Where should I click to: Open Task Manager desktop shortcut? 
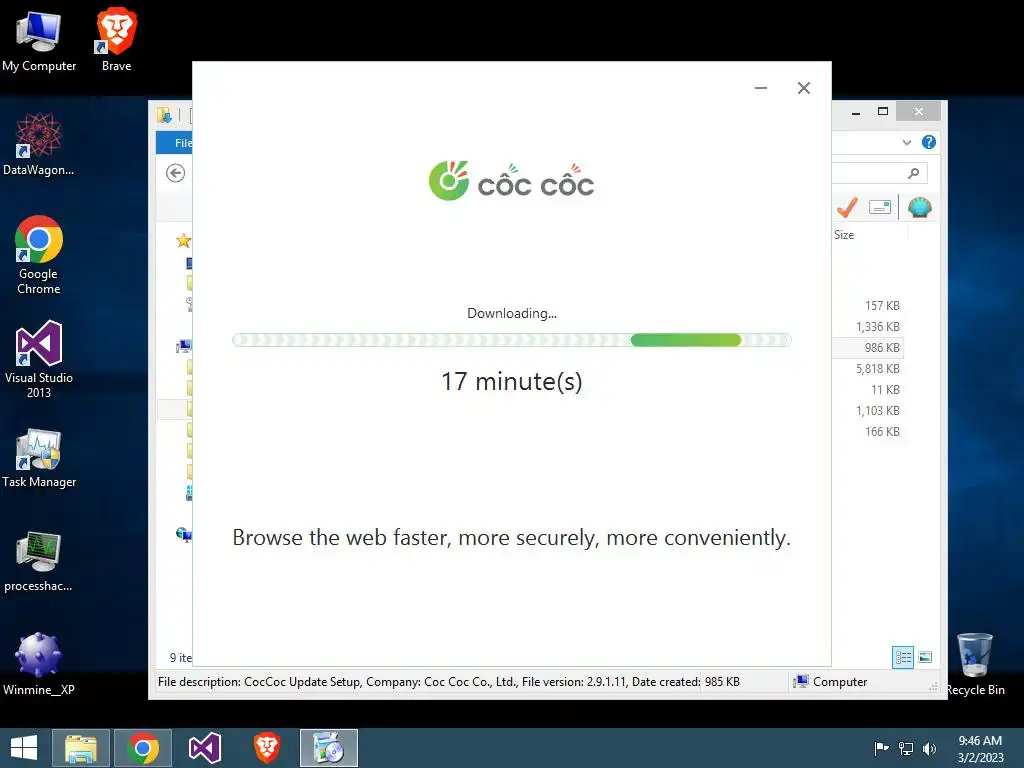point(39,458)
